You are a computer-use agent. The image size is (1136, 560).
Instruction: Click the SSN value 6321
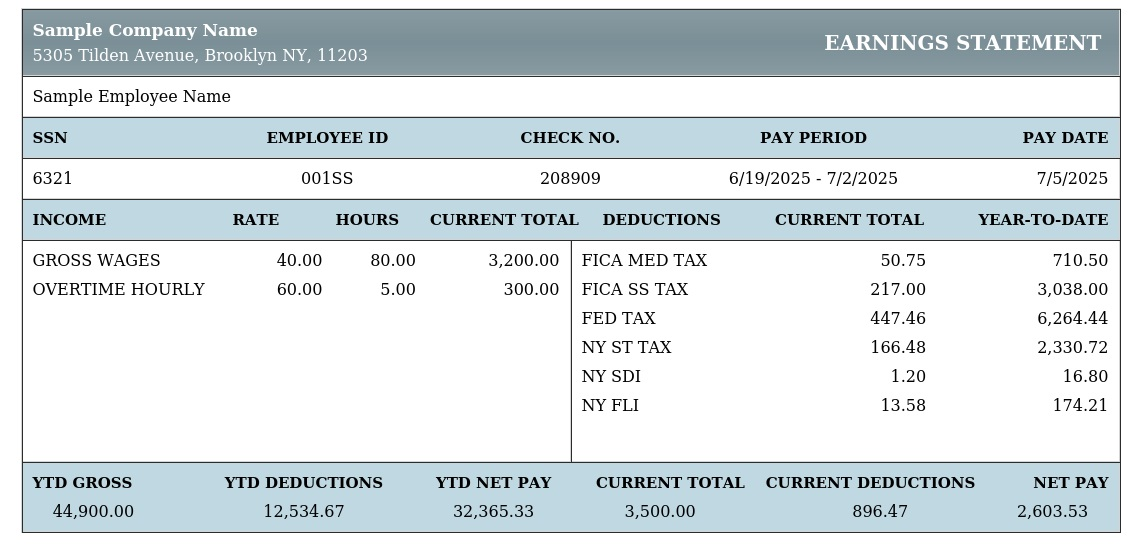[x=52, y=179]
